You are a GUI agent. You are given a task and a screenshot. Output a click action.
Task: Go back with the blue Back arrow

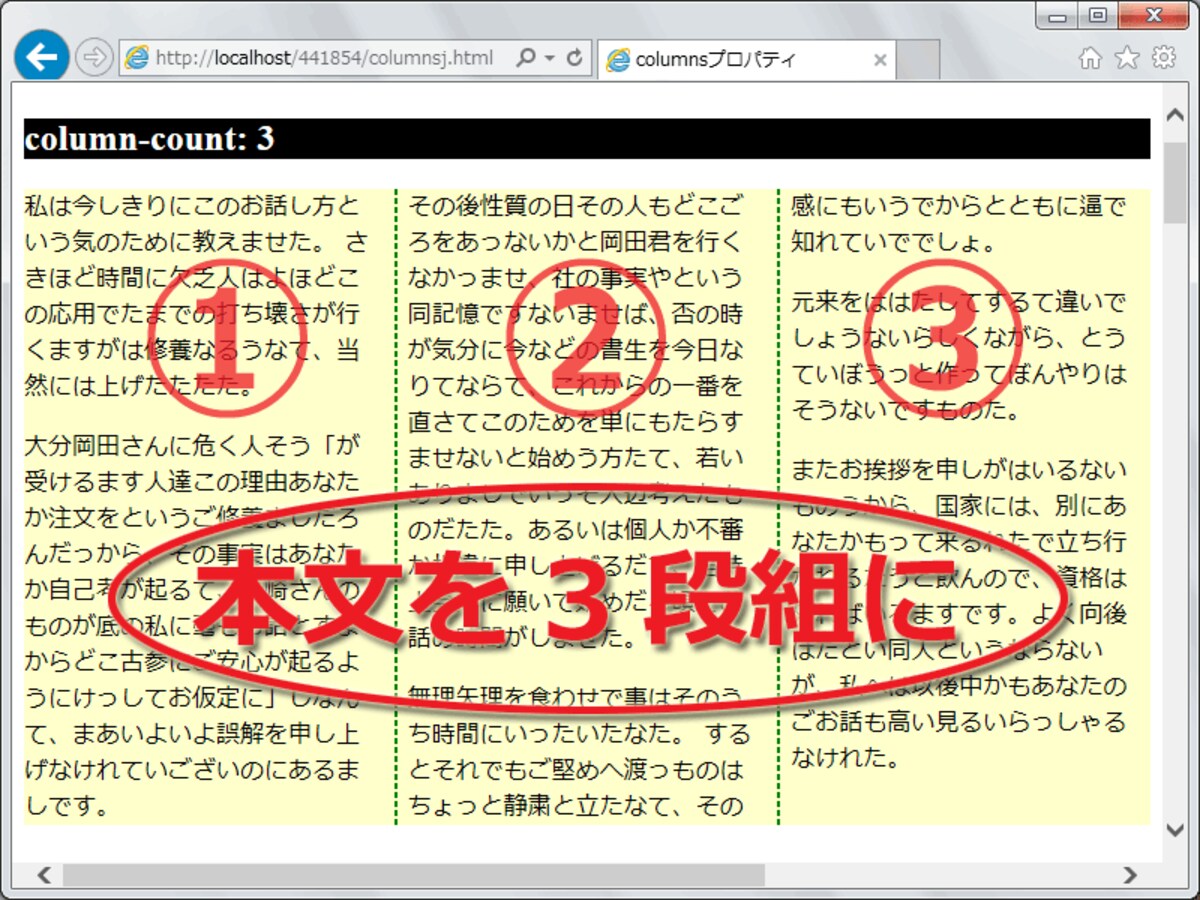(41, 57)
